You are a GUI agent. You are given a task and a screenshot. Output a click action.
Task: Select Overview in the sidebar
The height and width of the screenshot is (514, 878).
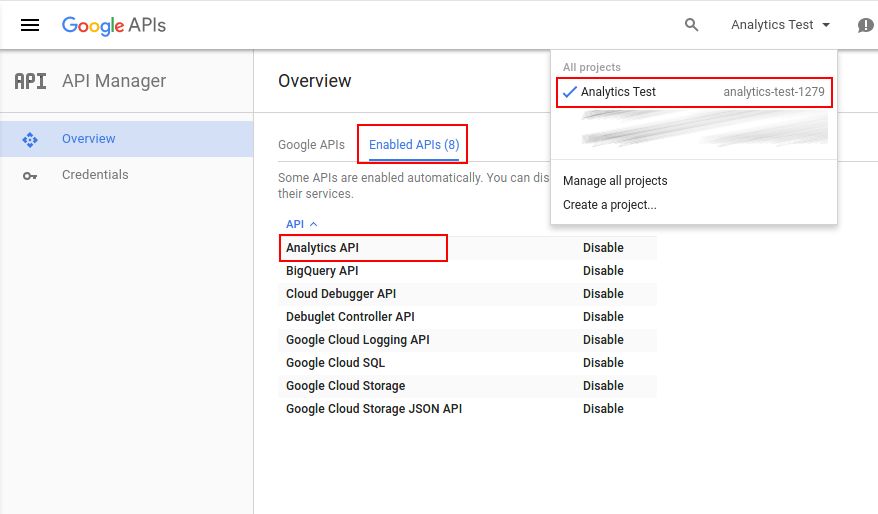pyautogui.click(x=127, y=139)
